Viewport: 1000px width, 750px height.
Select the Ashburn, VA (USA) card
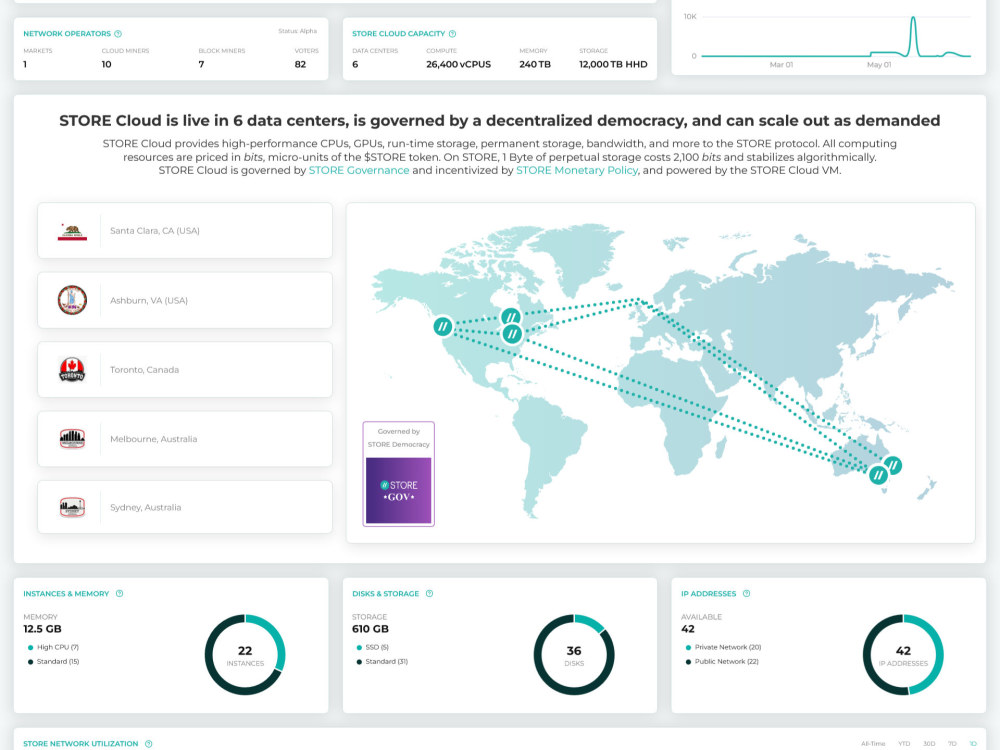tap(185, 300)
